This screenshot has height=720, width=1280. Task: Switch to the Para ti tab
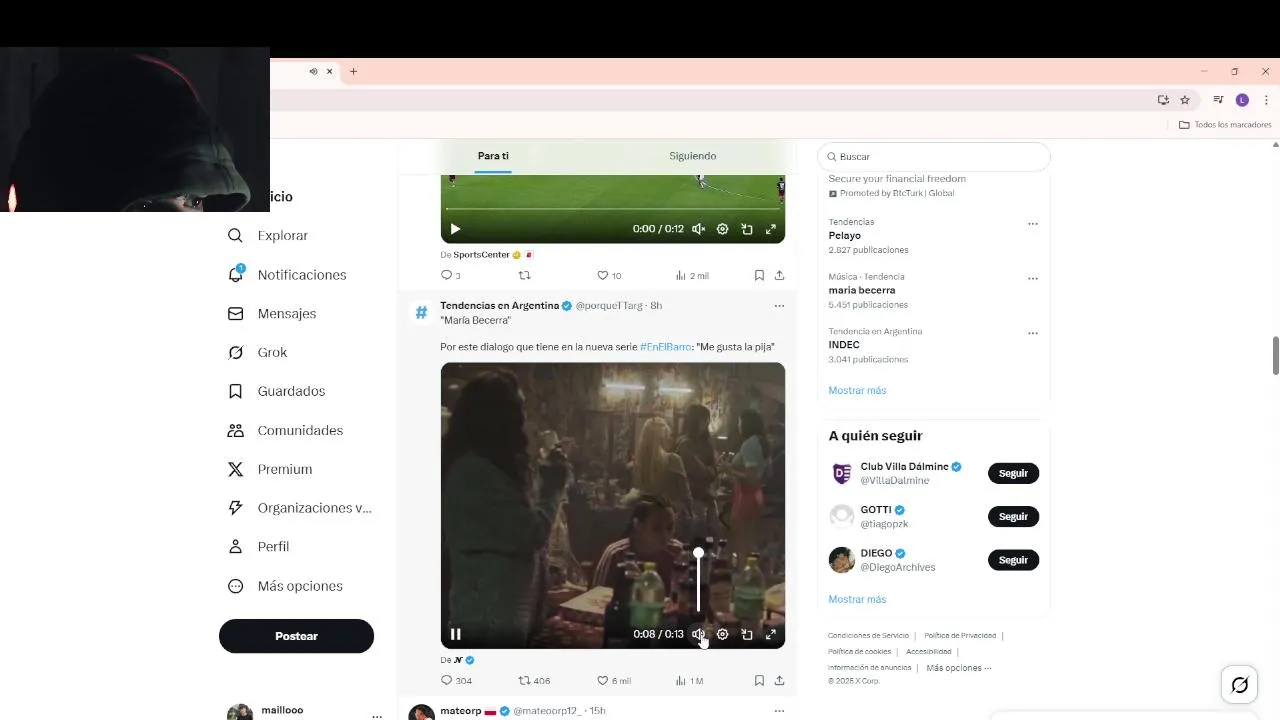click(493, 156)
